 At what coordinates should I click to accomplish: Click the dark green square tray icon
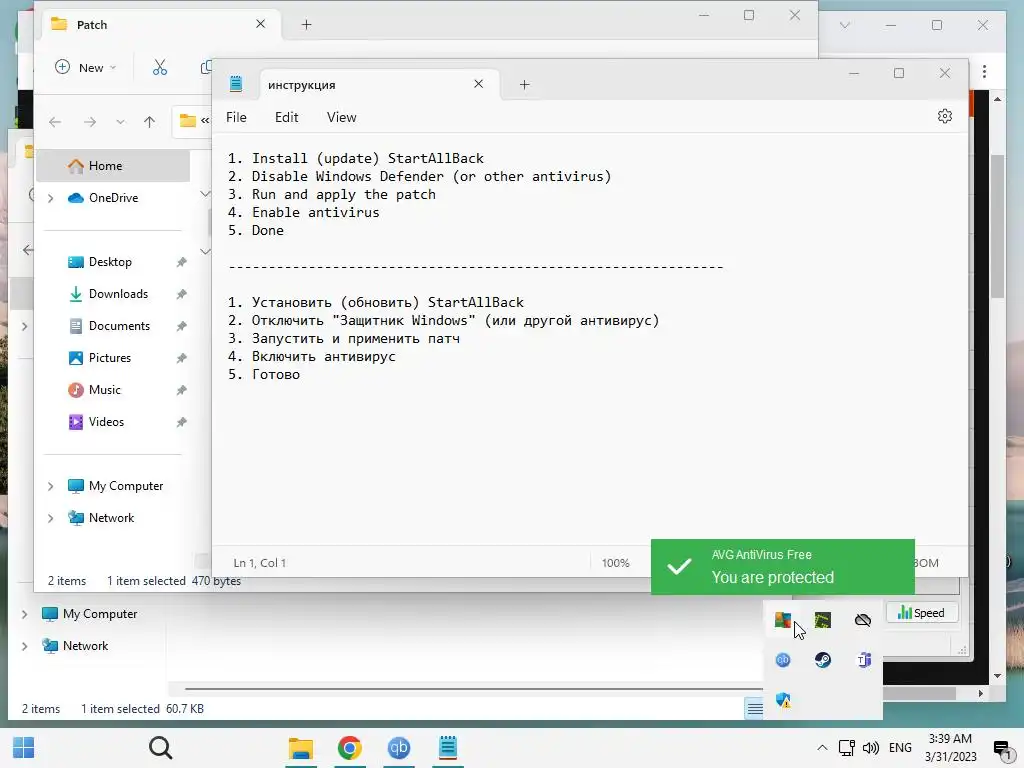(x=823, y=620)
